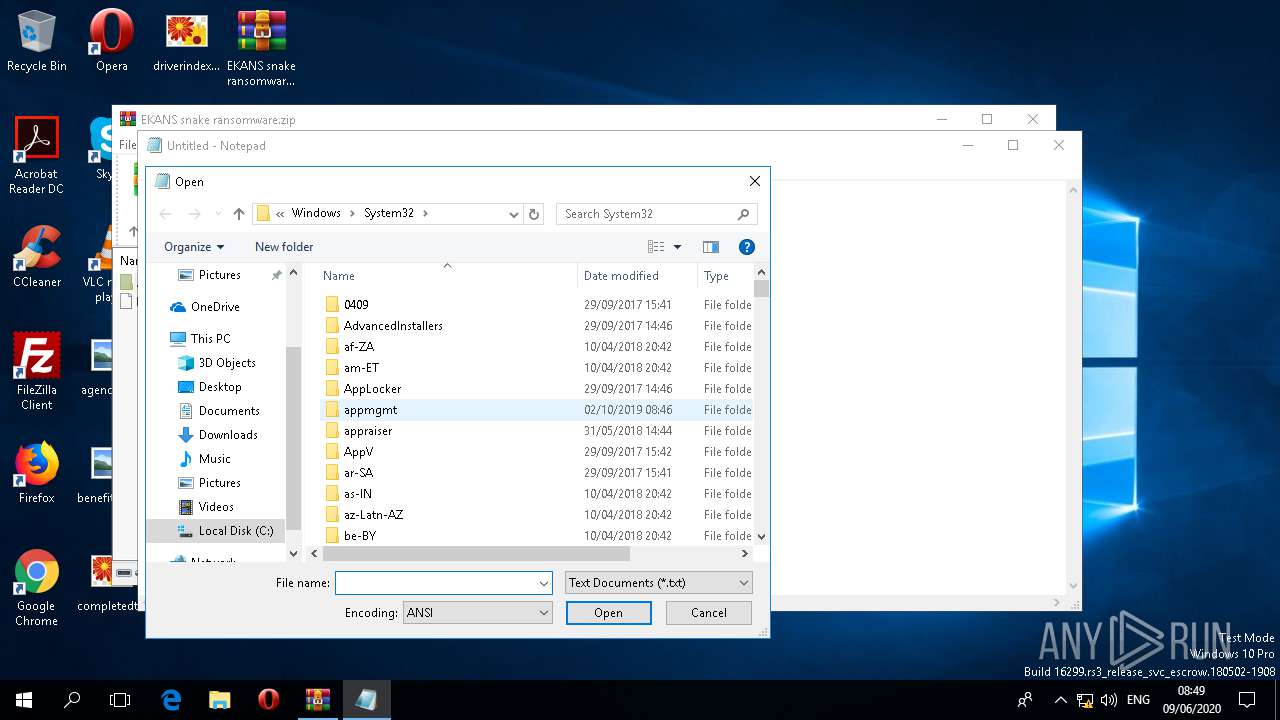
Task: Refresh the System32 folder listing
Action: [x=534, y=214]
